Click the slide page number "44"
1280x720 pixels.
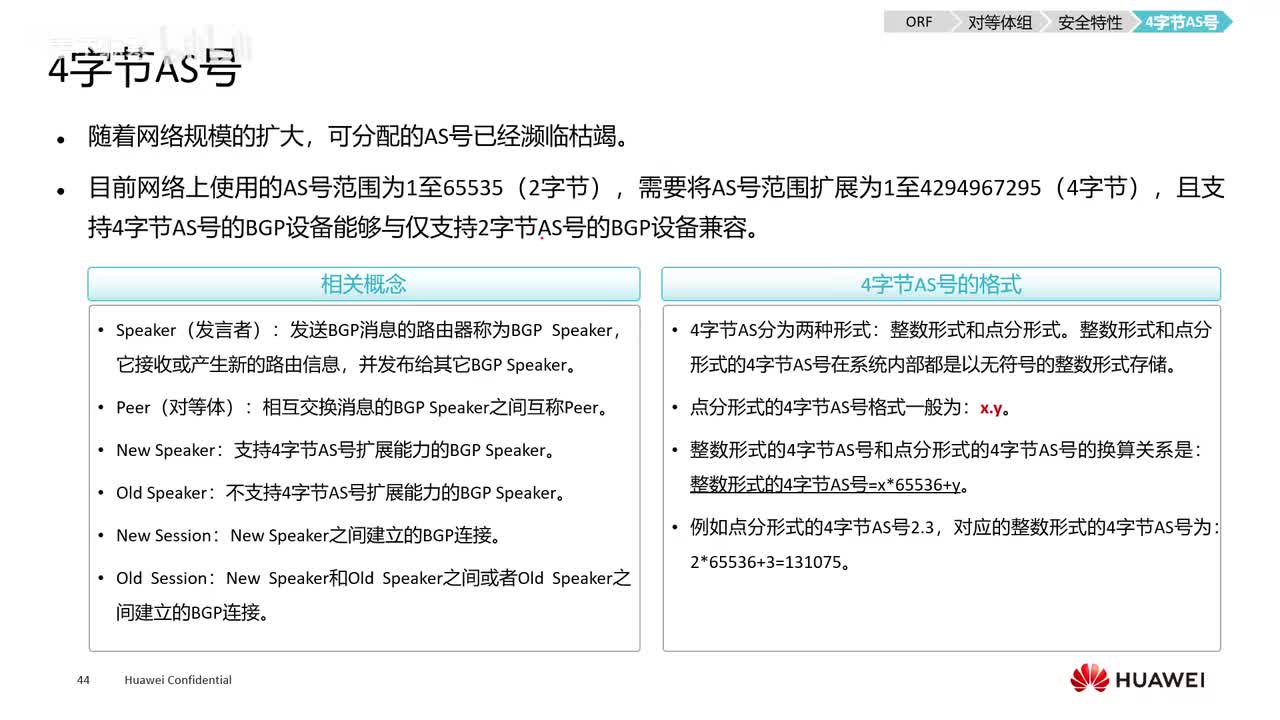click(83, 680)
